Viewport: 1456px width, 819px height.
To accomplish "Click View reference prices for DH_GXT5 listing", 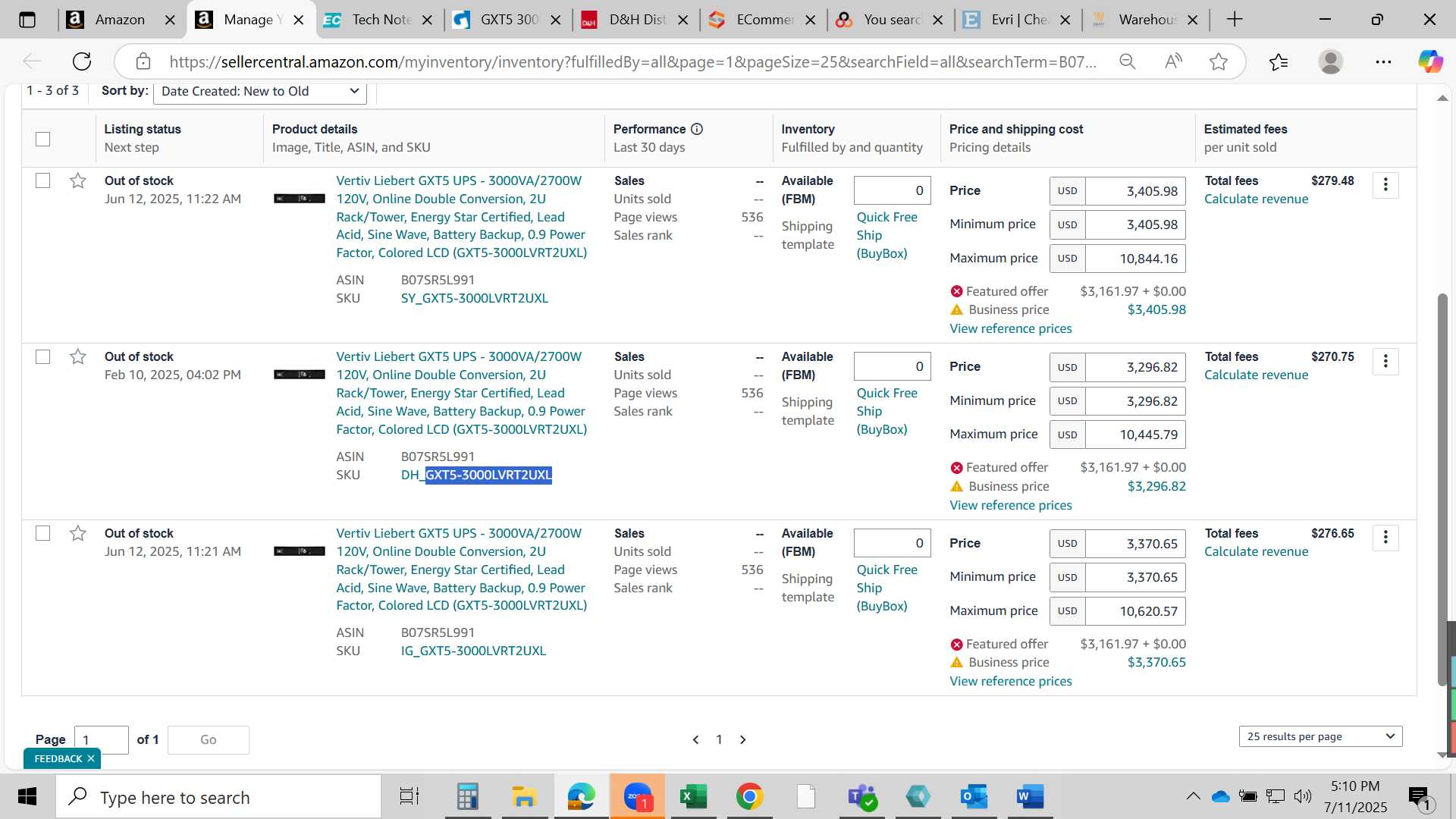I will (x=1010, y=505).
